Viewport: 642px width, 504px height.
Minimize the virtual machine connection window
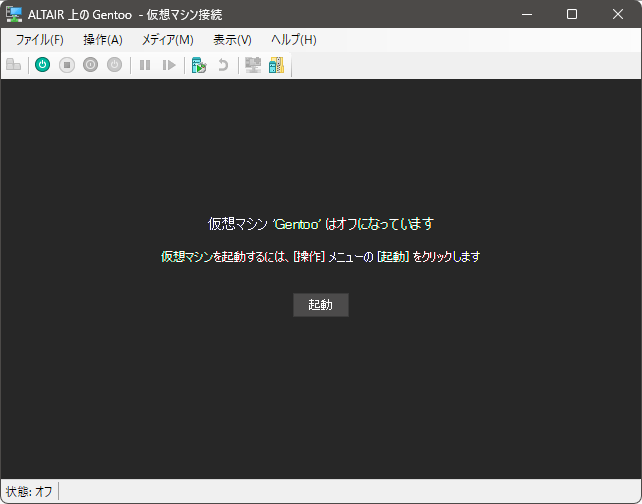527,14
